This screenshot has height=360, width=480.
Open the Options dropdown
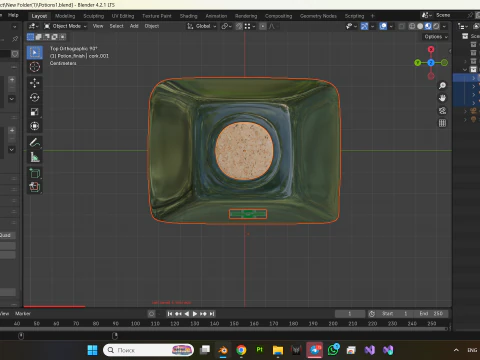(436, 37)
